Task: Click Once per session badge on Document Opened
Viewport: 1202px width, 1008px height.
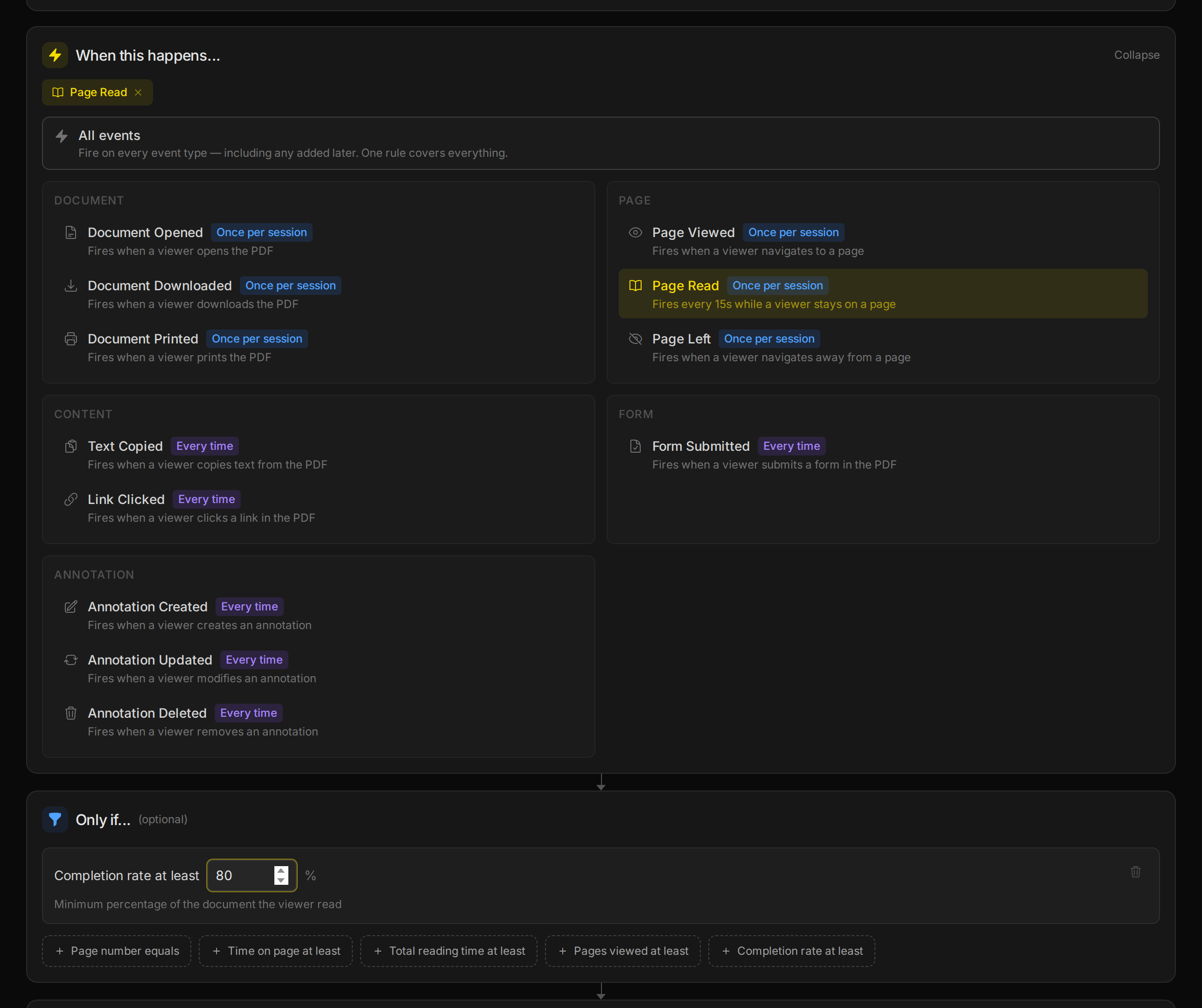Action: pyautogui.click(x=262, y=232)
